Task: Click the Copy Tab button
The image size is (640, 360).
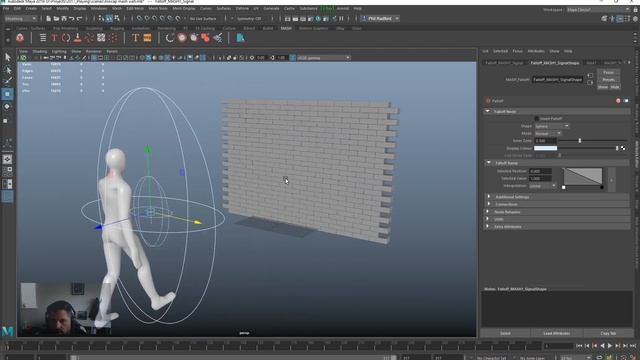Action: point(608,333)
